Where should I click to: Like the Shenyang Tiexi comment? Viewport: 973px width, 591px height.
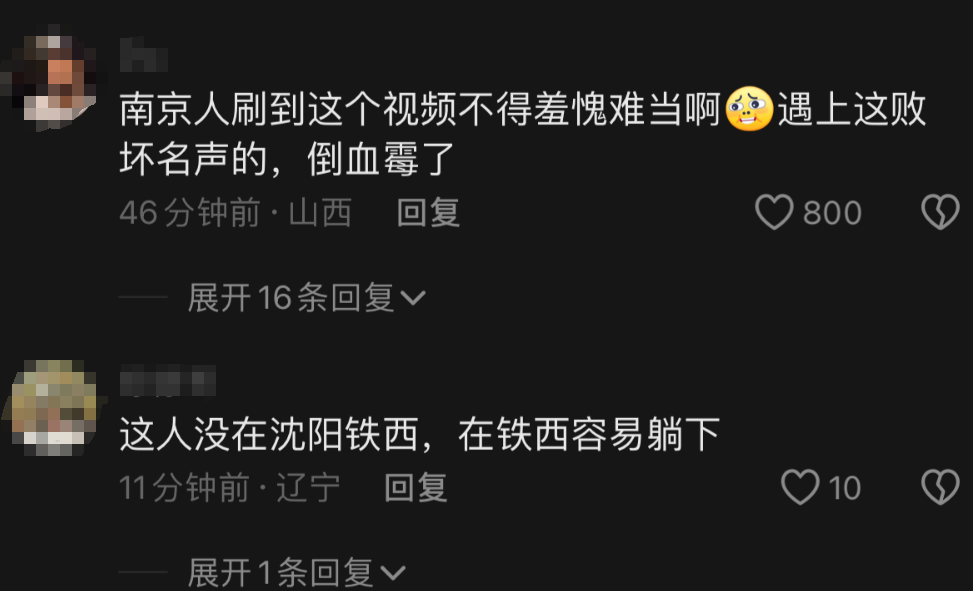click(x=800, y=487)
